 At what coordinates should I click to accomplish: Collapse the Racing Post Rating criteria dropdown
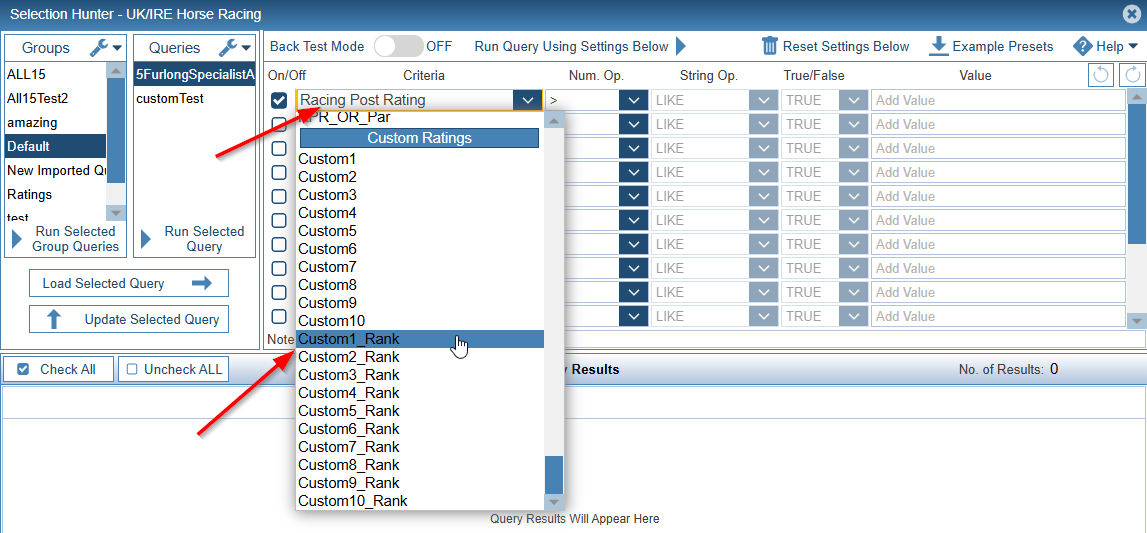pos(527,100)
